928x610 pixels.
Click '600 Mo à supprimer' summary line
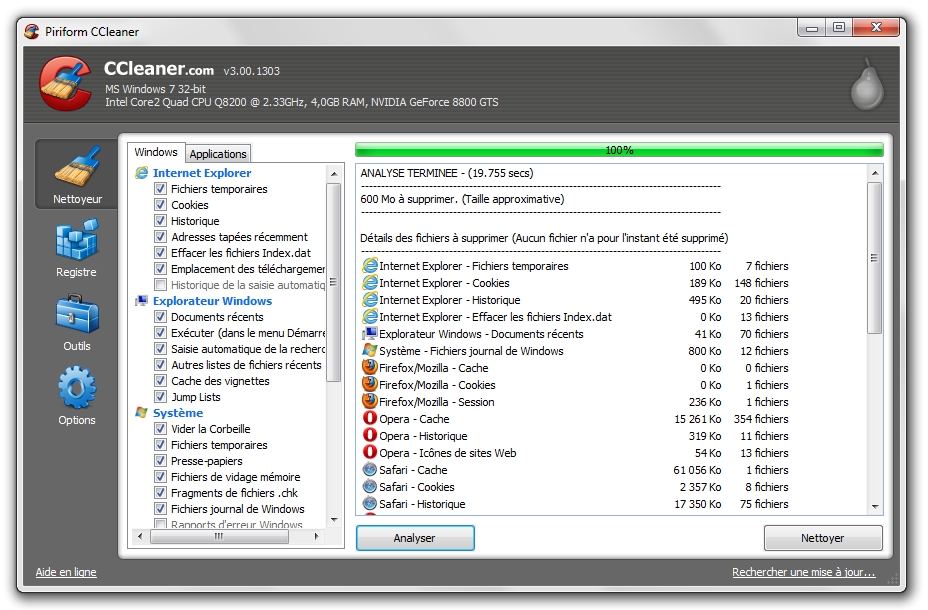pyautogui.click(x=462, y=199)
